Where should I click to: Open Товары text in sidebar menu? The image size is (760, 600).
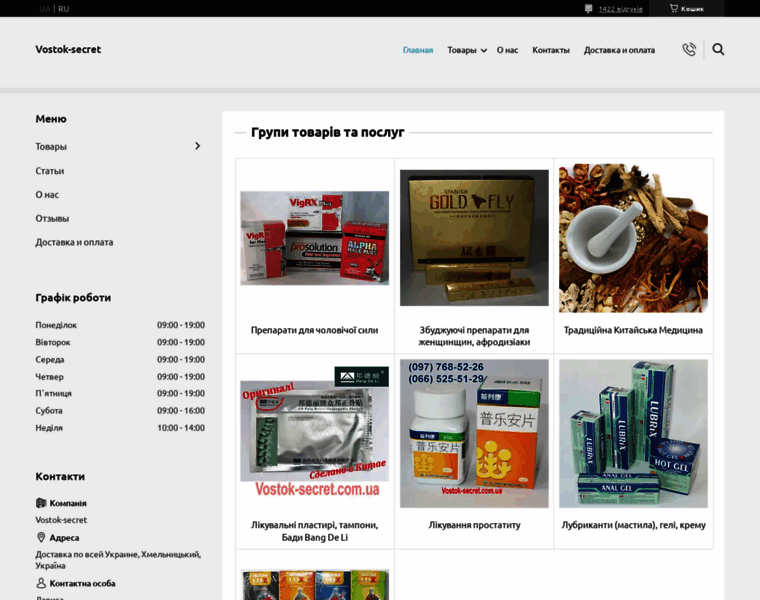[51, 146]
